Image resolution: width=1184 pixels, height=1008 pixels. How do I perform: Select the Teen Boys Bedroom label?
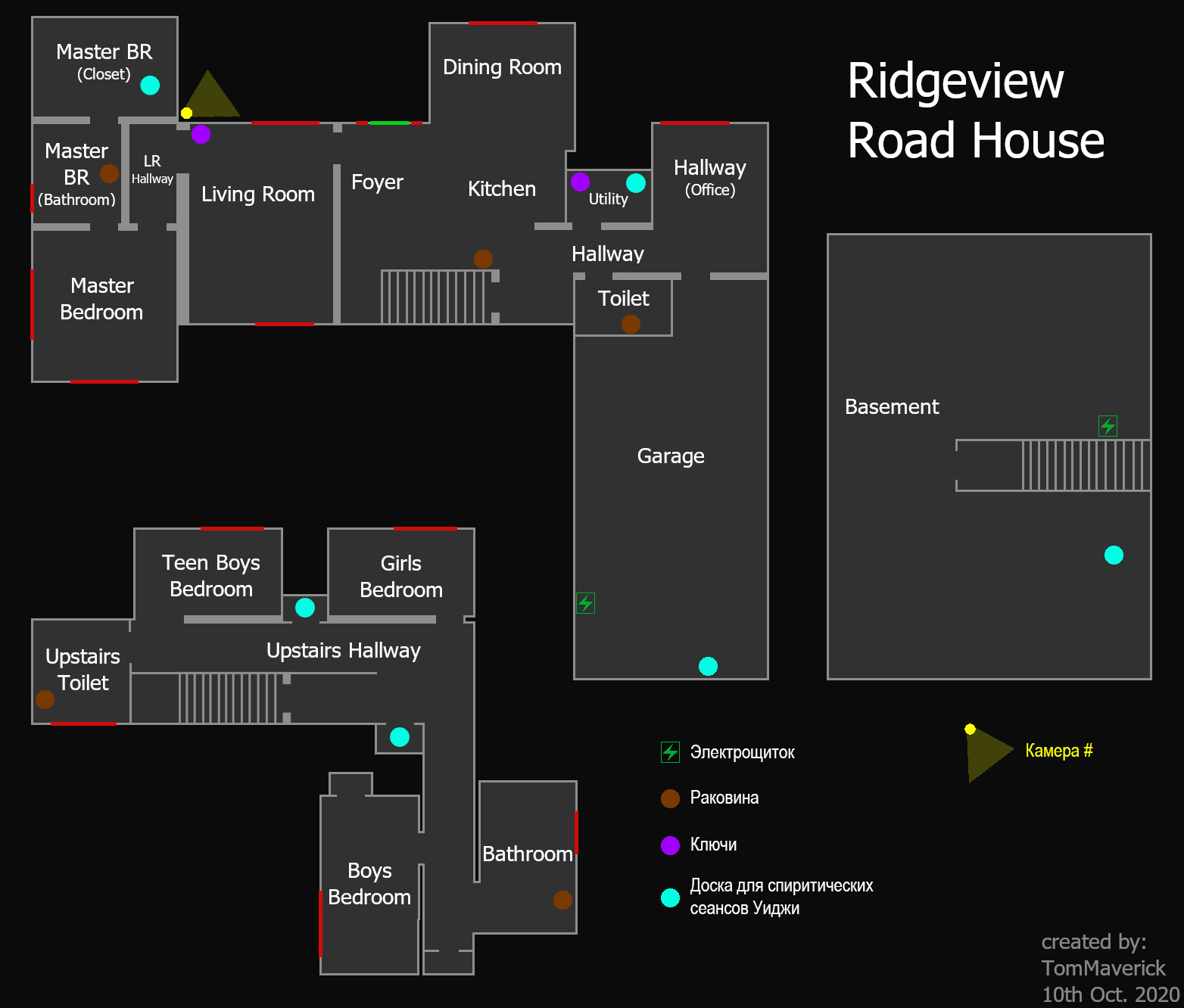[211, 576]
